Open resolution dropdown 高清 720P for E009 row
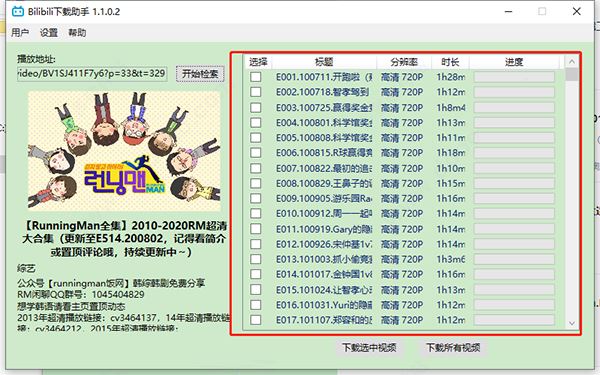Screen dimensions: 600x375 click(x=402, y=199)
